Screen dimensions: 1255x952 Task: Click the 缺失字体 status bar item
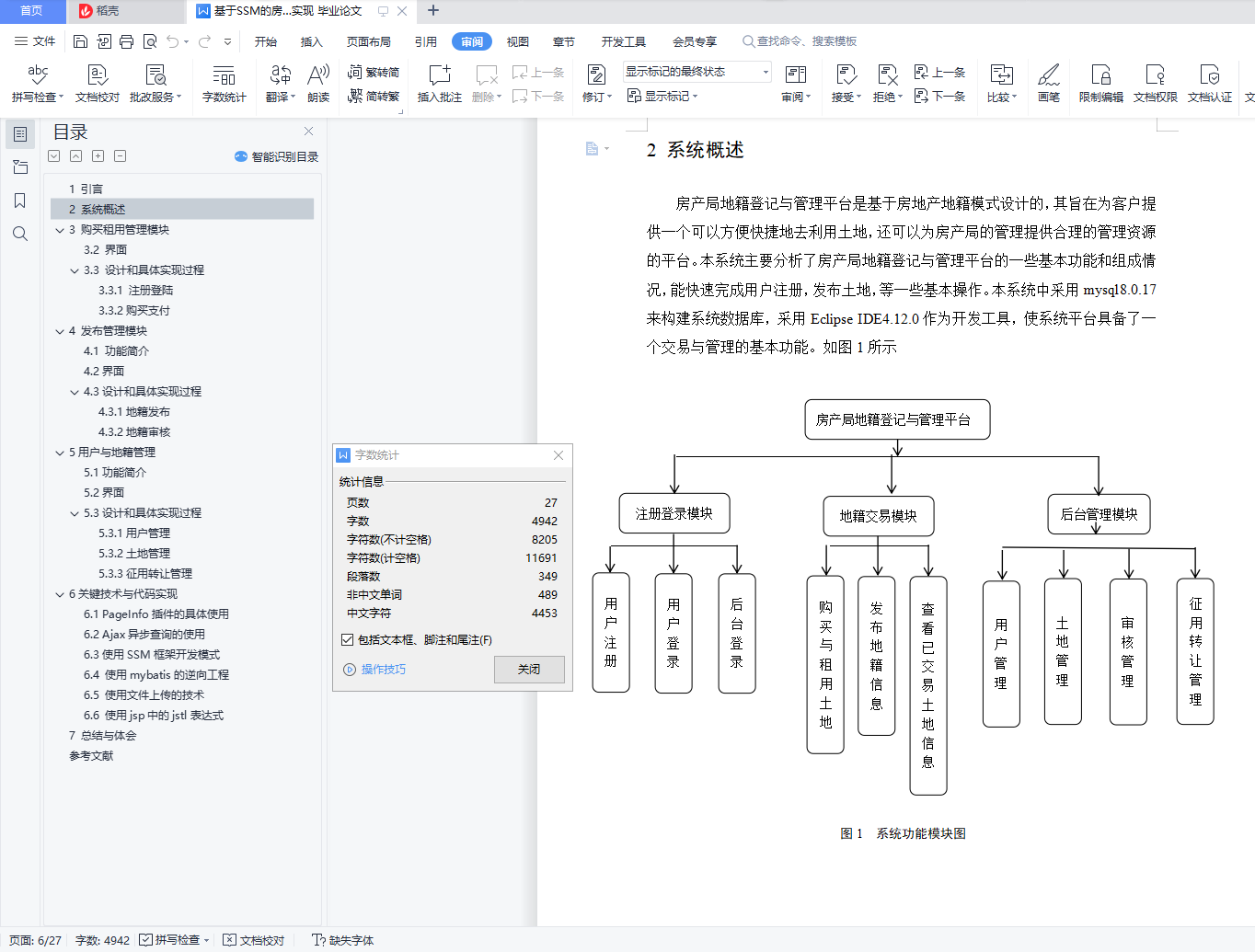click(x=343, y=940)
